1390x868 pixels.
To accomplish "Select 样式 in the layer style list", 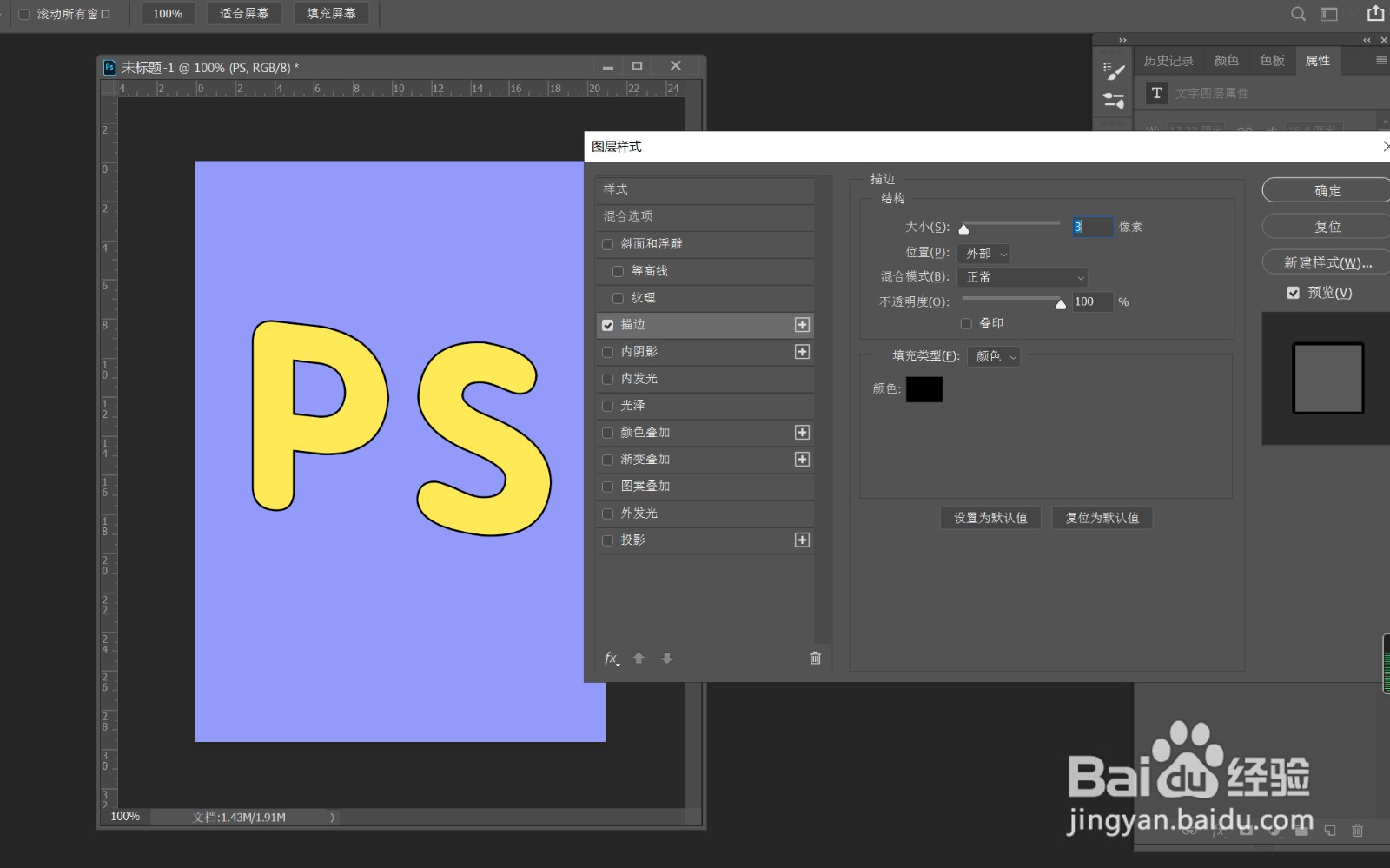I will pyautogui.click(x=705, y=189).
